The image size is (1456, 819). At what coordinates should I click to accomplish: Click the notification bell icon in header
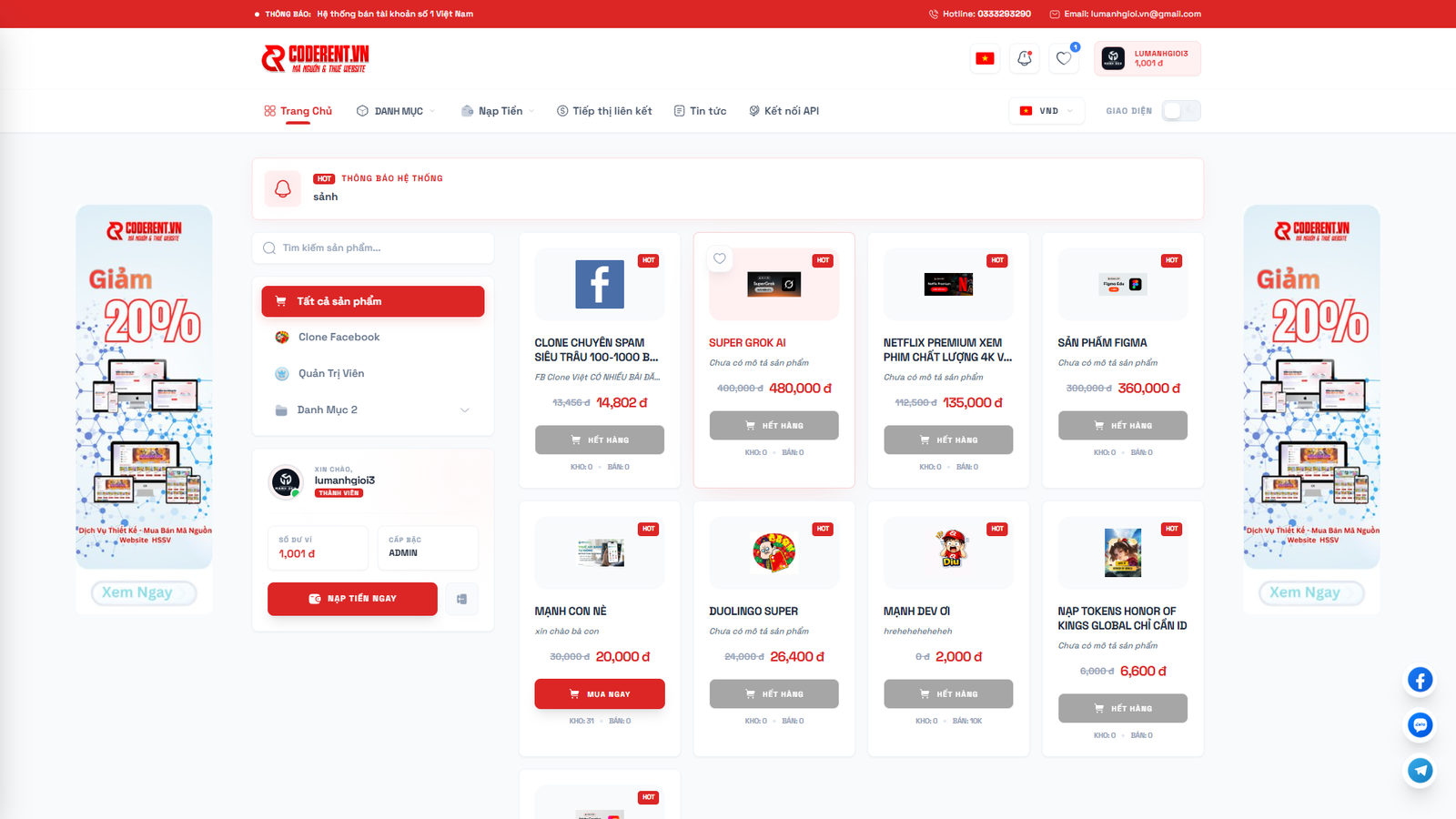click(1025, 57)
